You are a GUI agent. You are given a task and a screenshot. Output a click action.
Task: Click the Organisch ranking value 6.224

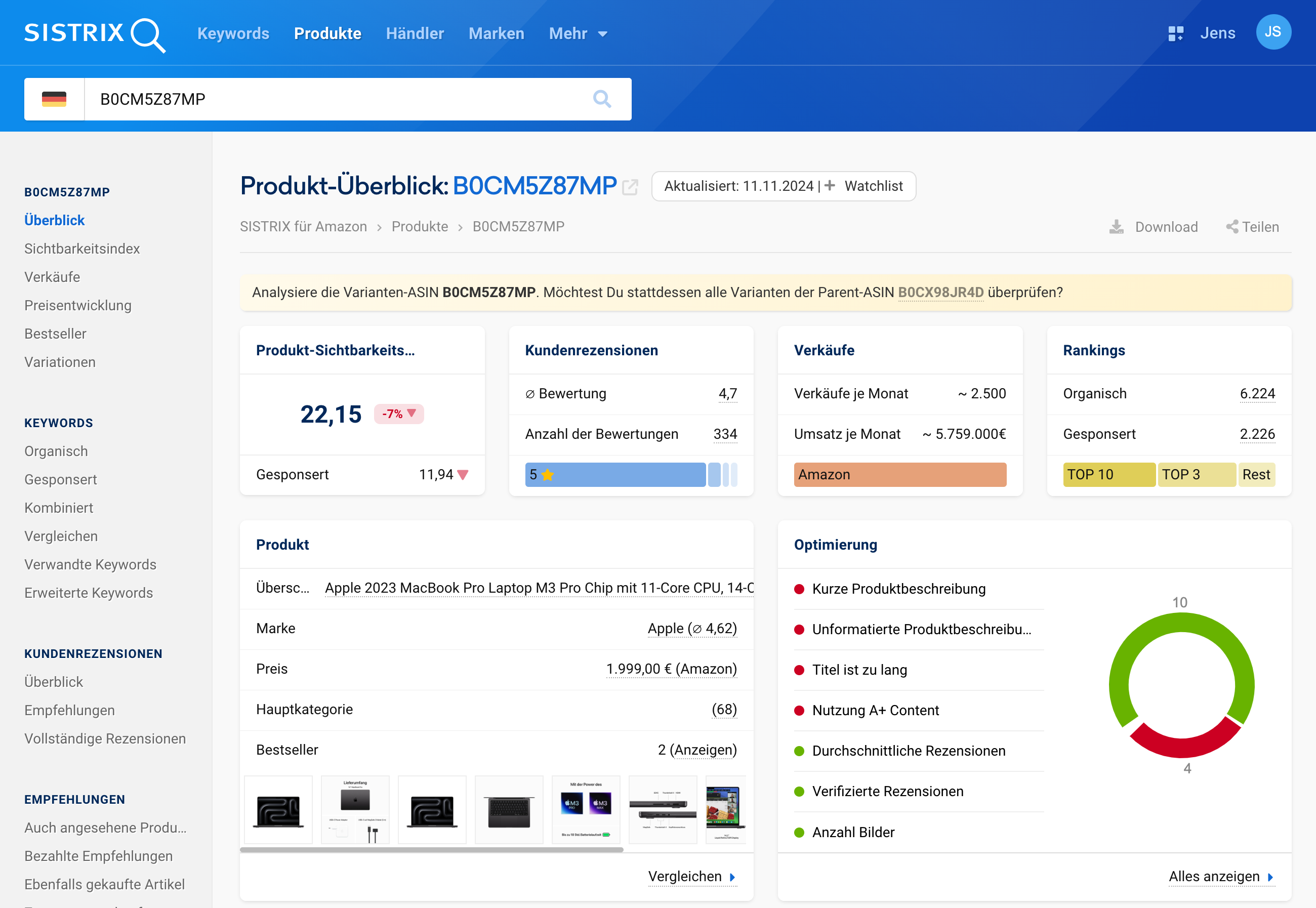(x=1257, y=393)
